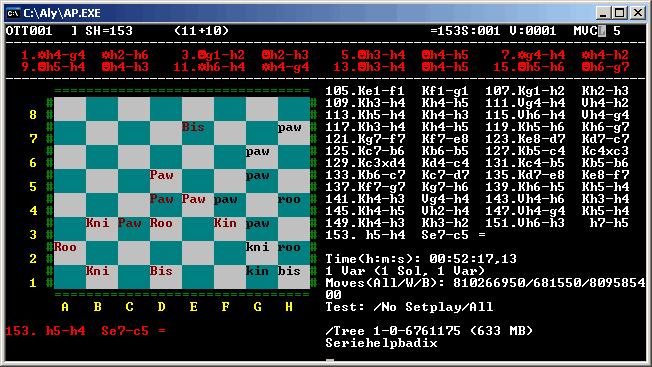Click the black king on g1

tap(257, 271)
